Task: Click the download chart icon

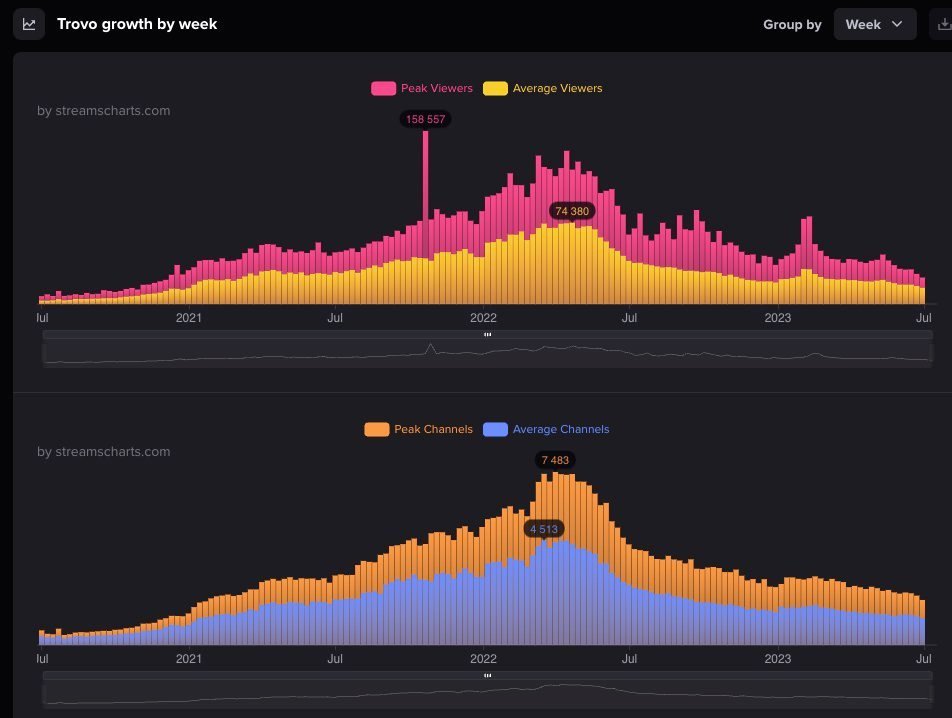Action: (943, 24)
